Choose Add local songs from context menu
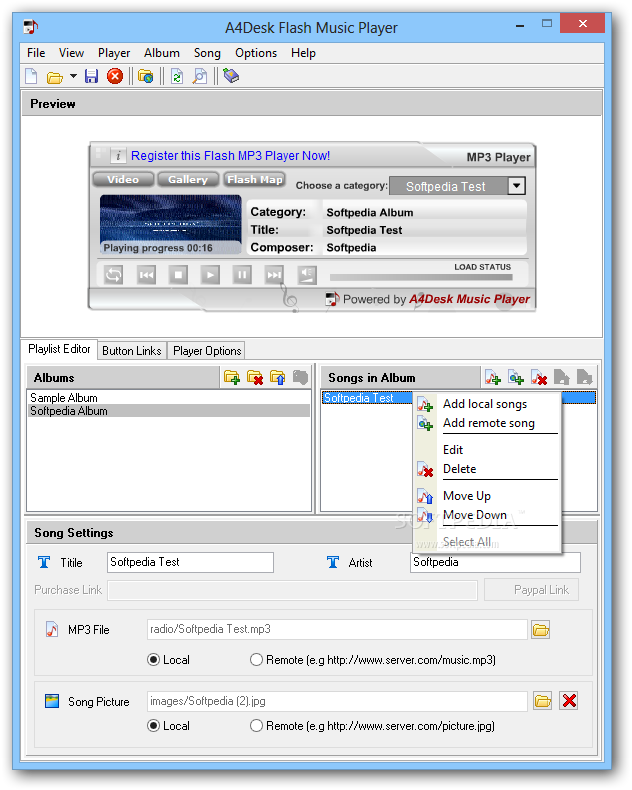This screenshot has height=790, width=632. tap(485, 404)
